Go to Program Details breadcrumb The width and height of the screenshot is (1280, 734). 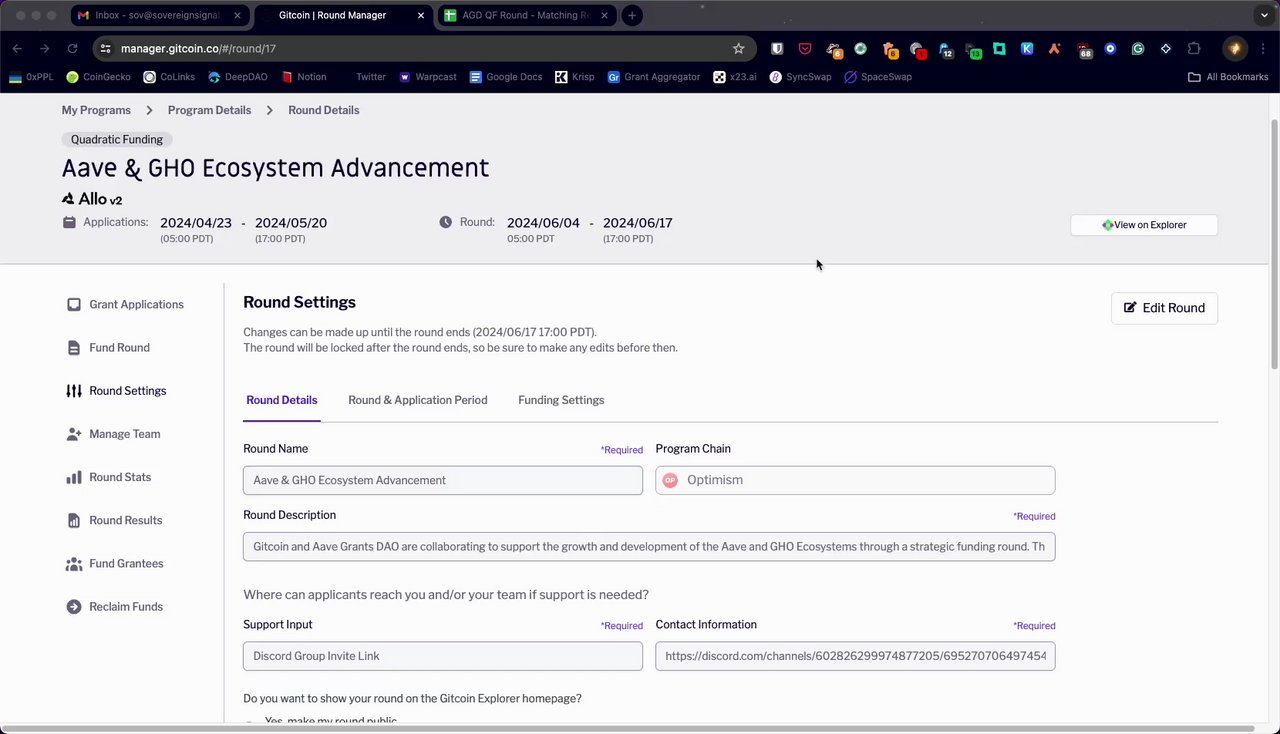point(209,110)
